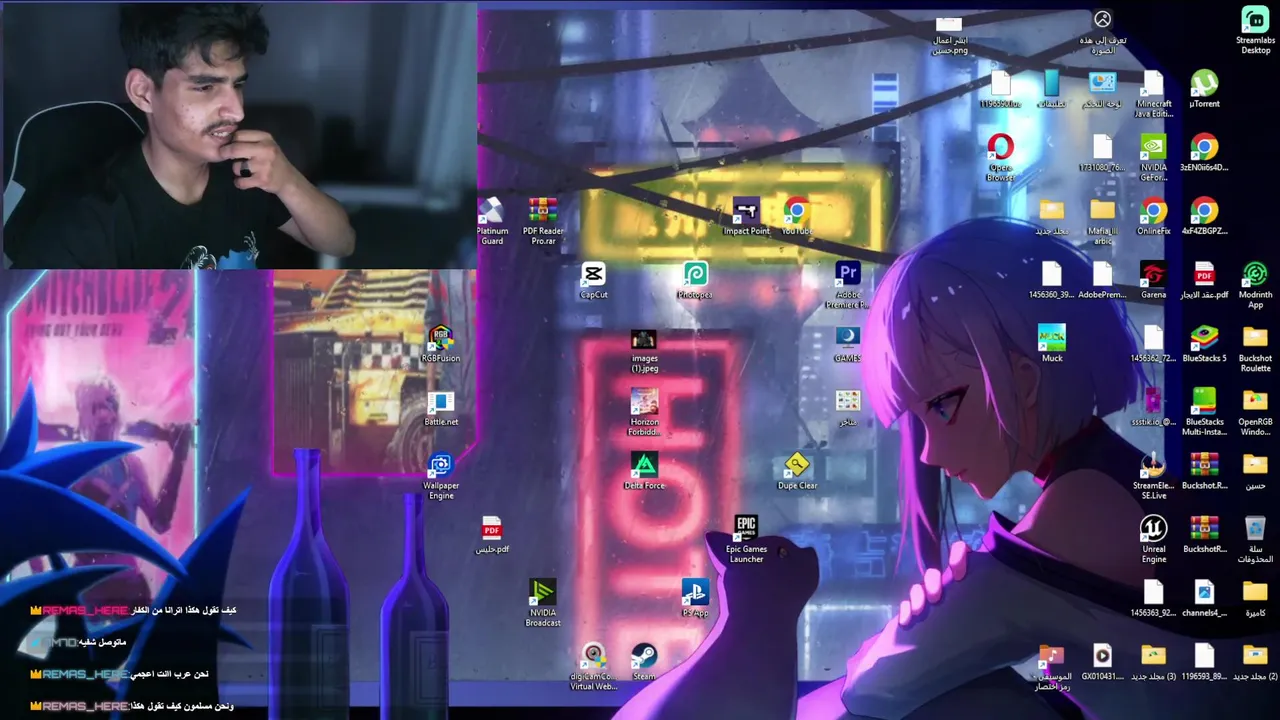The height and width of the screenshot is (720, 1280).
Task: Open the مجلد جديد folder near Mafia_III
Action: [1051, 216]
